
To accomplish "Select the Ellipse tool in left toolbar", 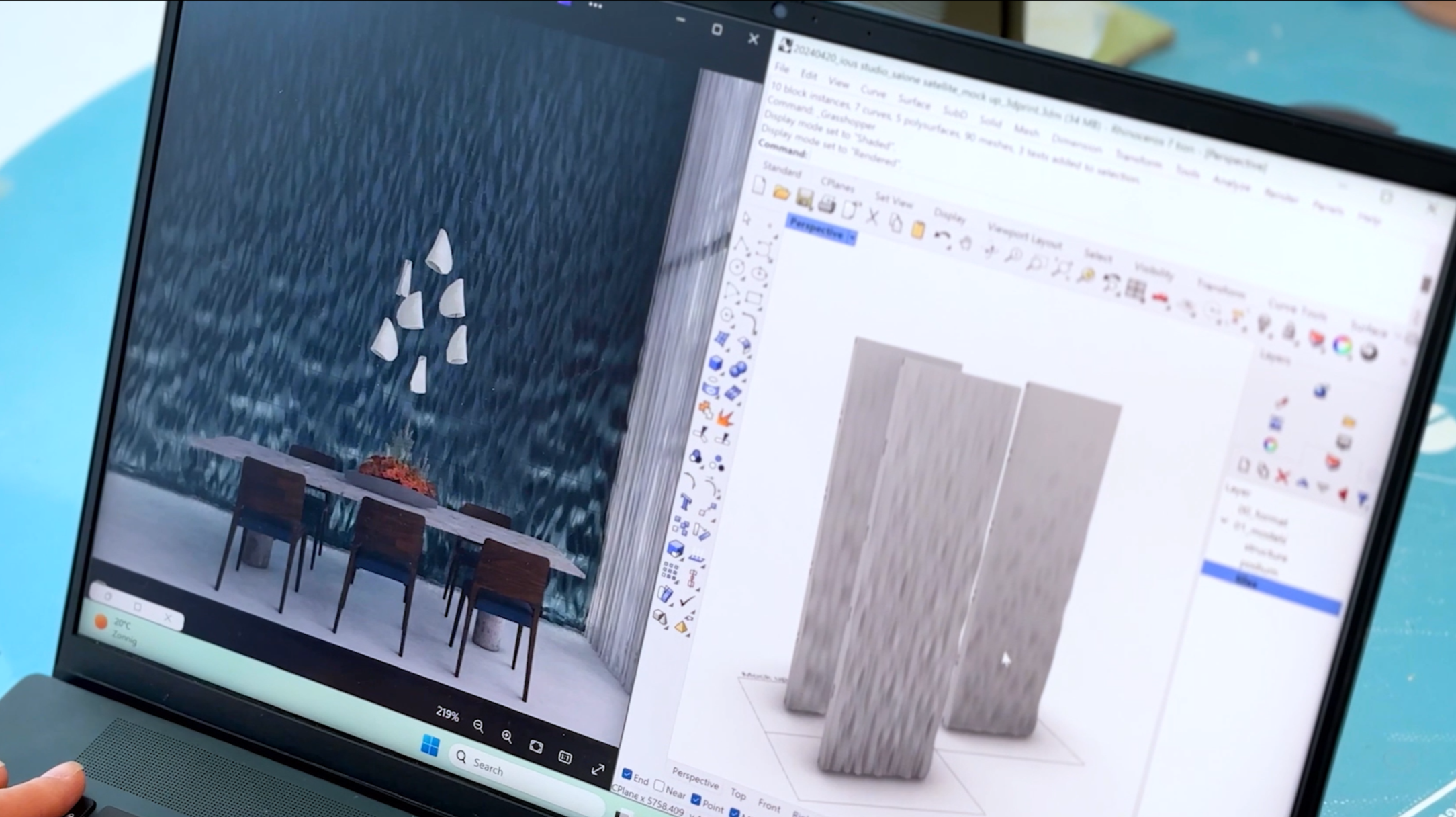I will (x=760, y=274).
